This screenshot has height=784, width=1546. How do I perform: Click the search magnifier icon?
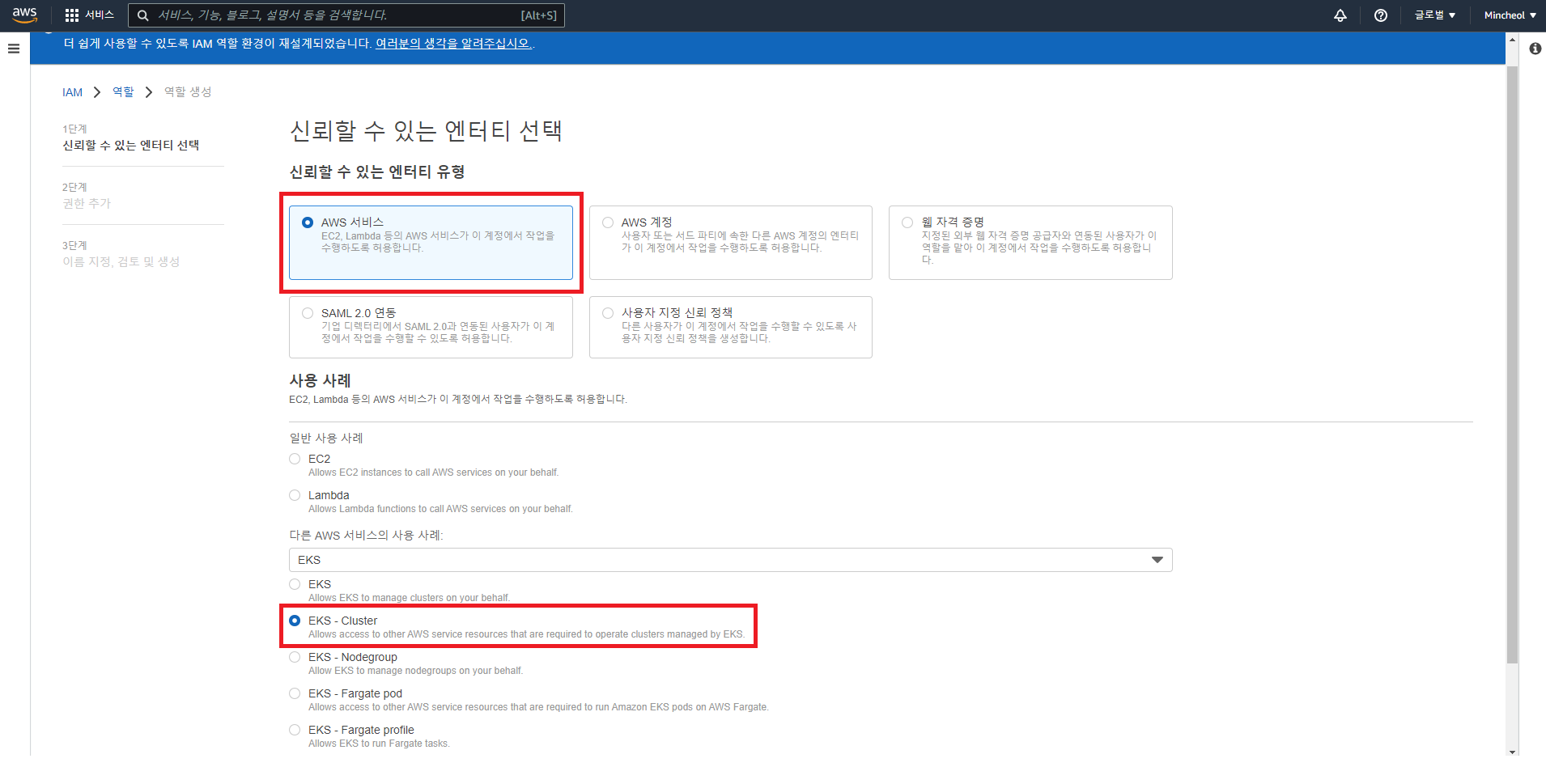coord(143,15)
